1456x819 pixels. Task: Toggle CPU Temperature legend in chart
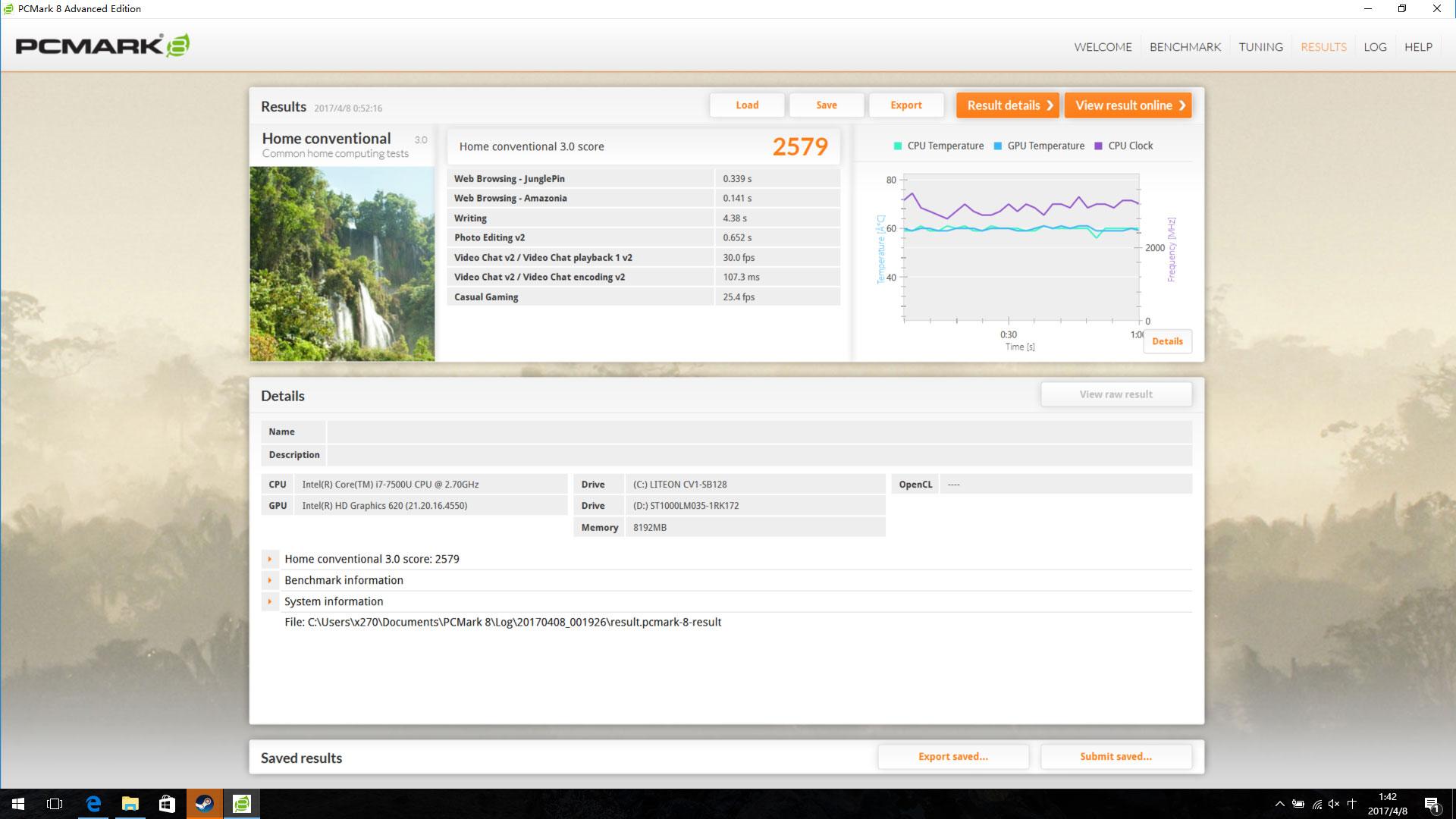click(939, 146)
